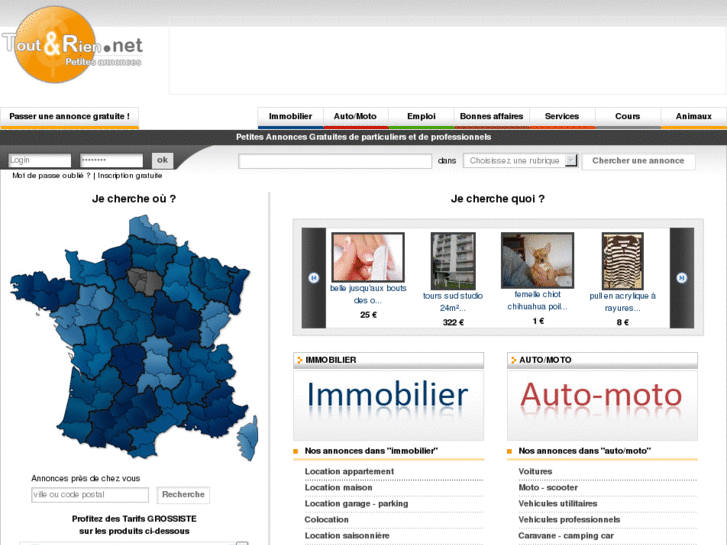Click the Tout & Rien.net logo
727x545 pixels.
click(72, 45)
